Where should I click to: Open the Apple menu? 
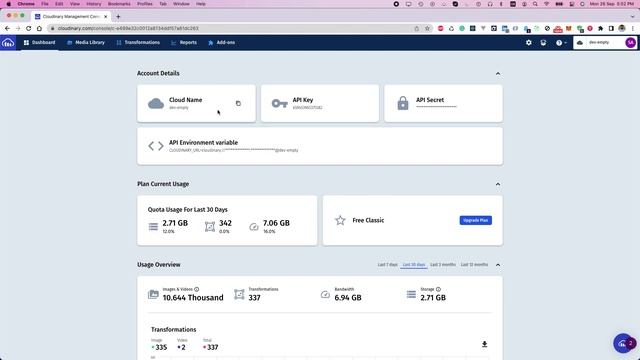click(x=9, y=4)
